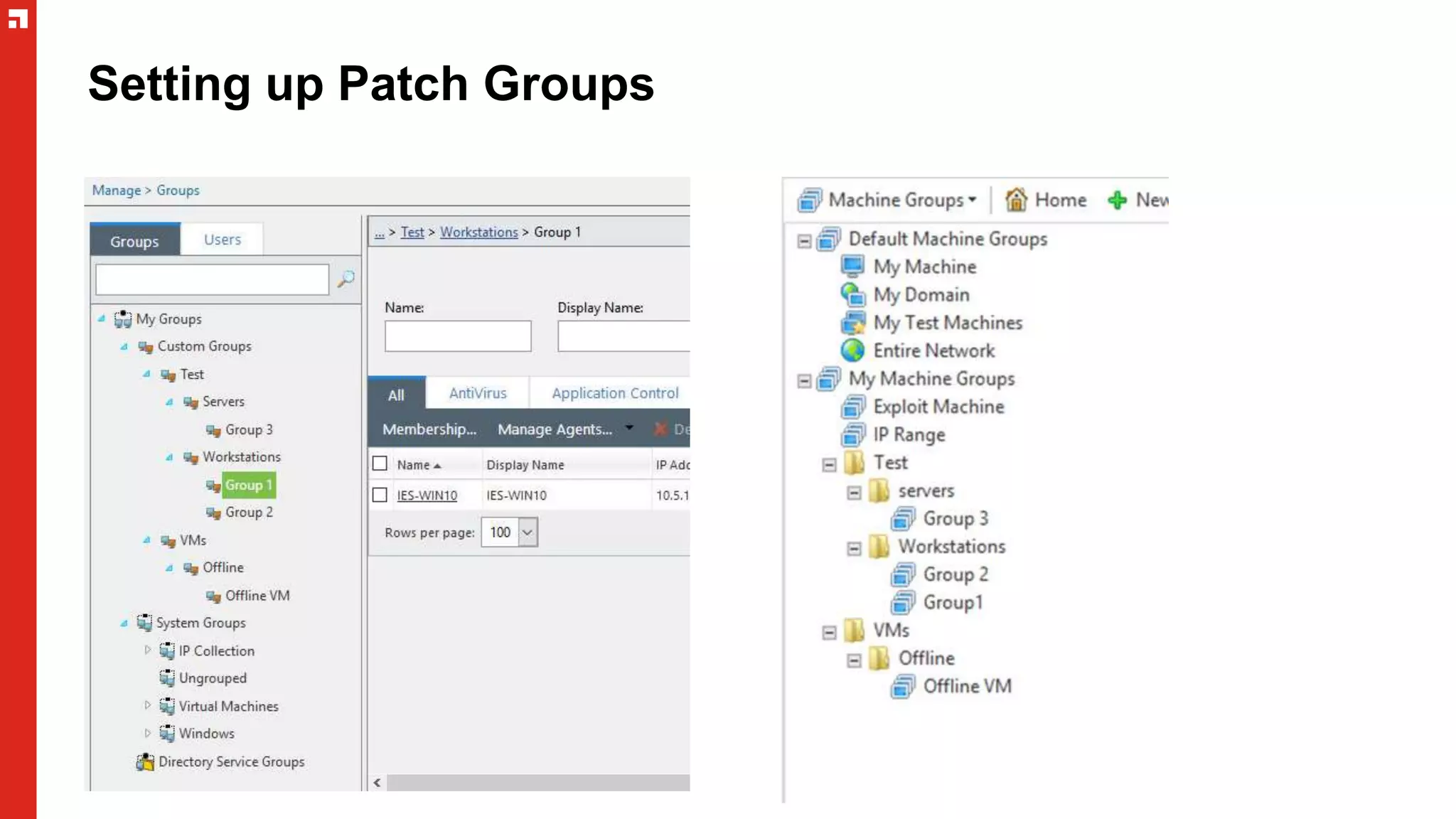Select the All tab
The width and height of the screenshot is (1456, 819).
396,394
